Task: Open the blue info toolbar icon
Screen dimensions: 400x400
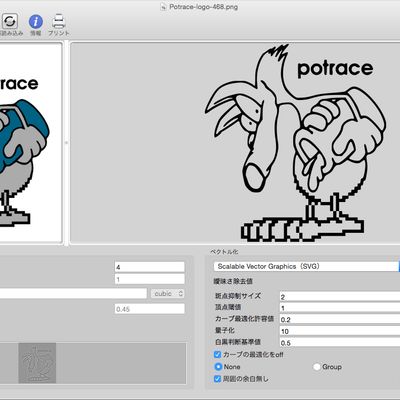Action: (x=36, y=22)
